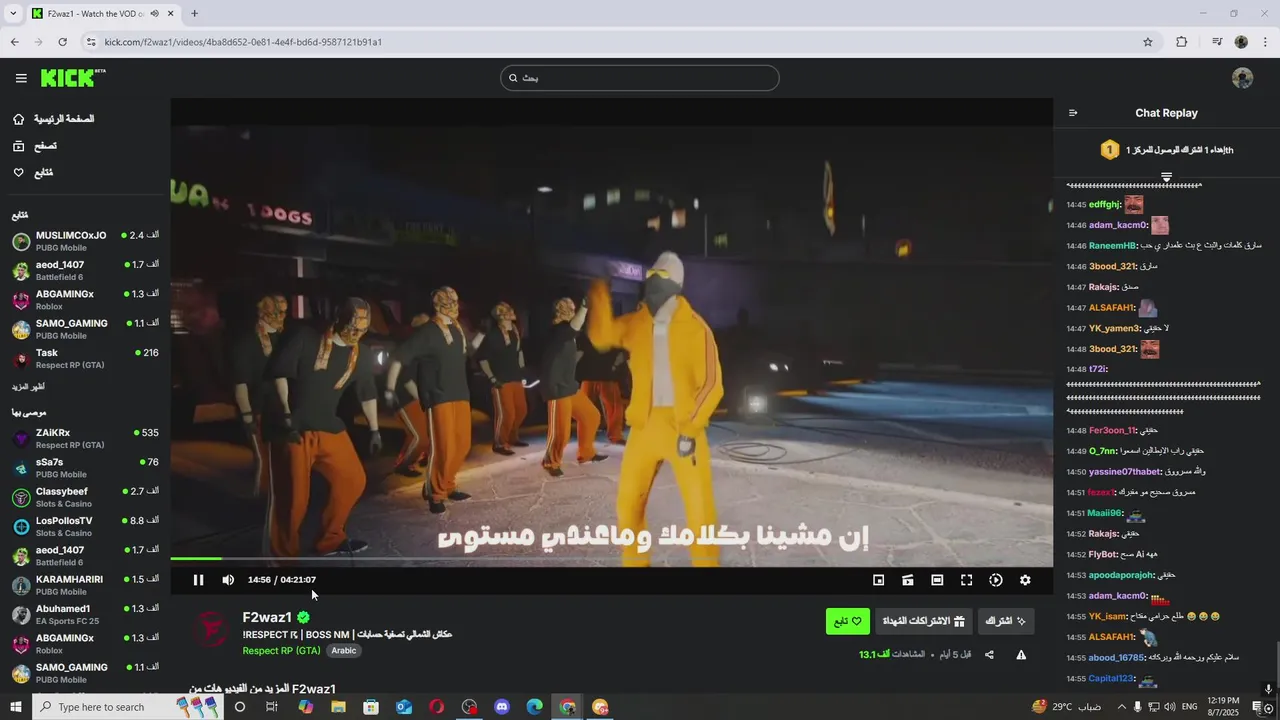Seek on the video progress bar
1280x720 pixels.
click(x=611, y=559)
